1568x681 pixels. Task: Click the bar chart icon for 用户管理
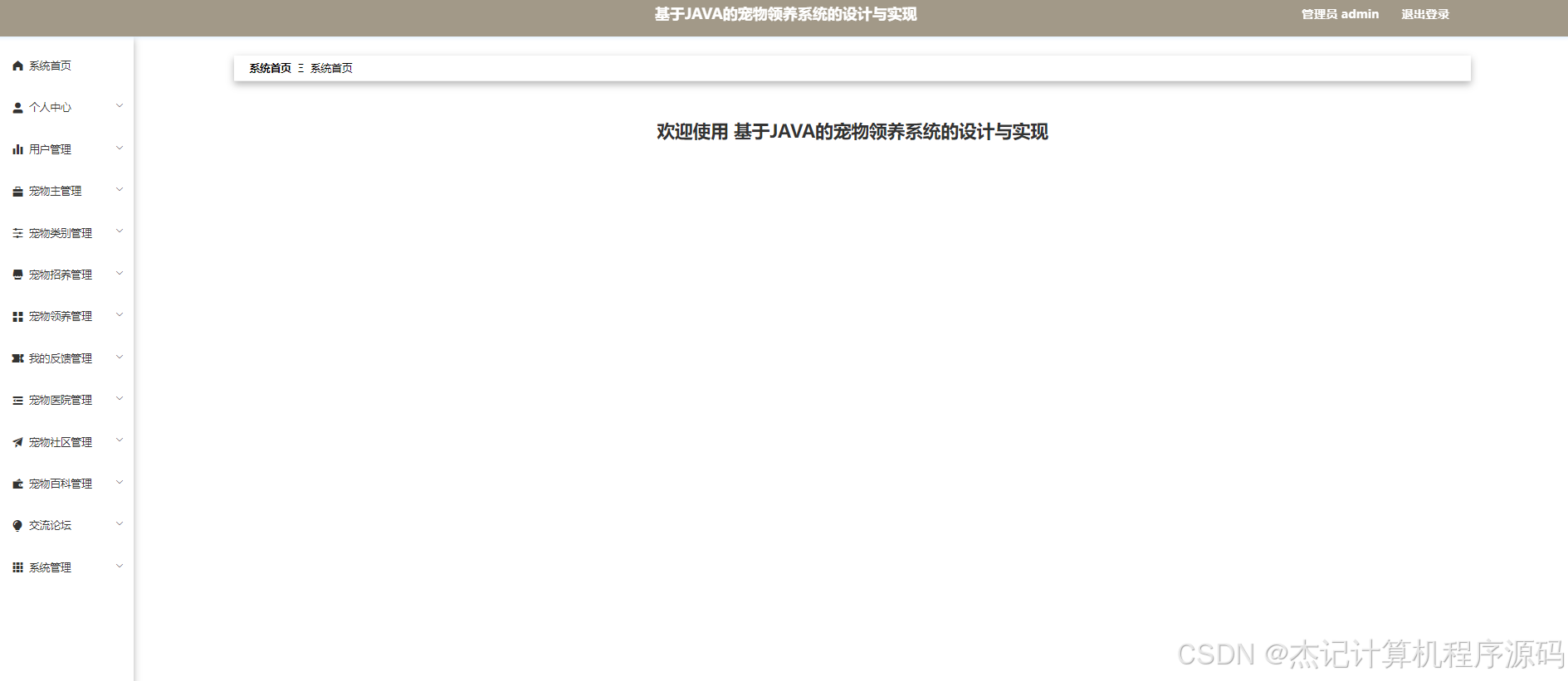tap(17, 149)
